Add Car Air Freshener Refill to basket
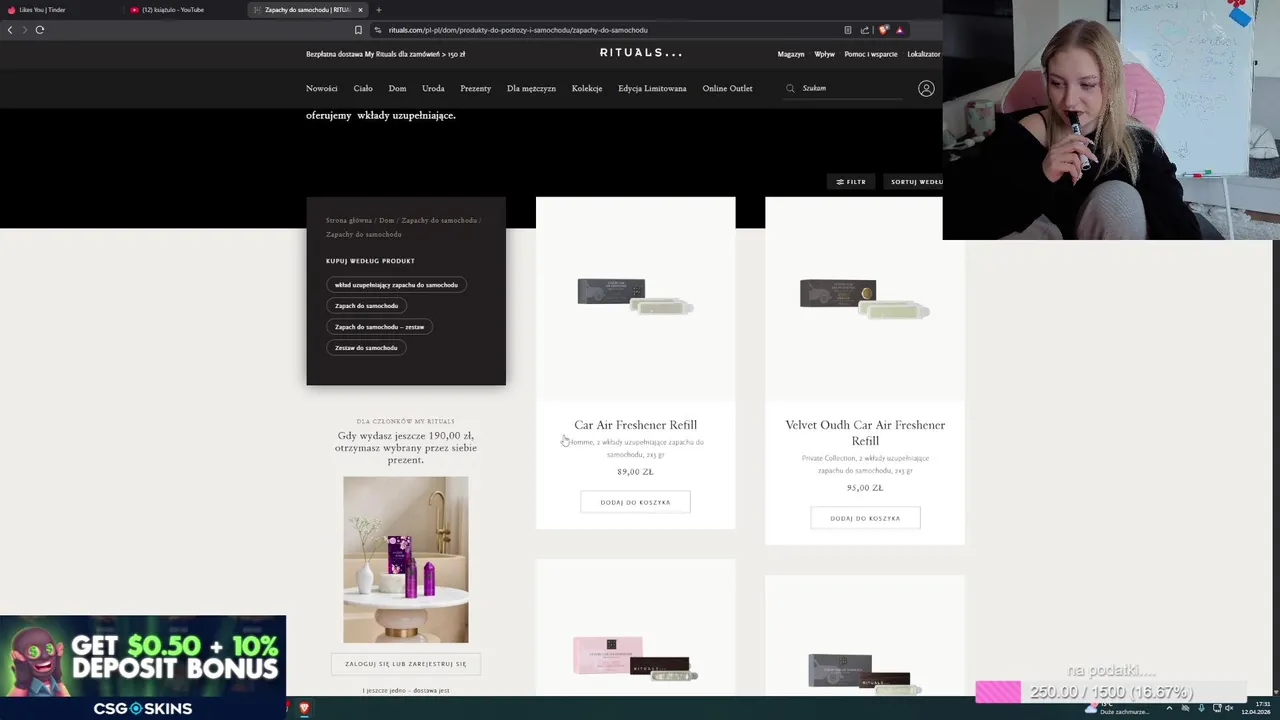Viewport: 1280px width, 720px height. point(635,502)
